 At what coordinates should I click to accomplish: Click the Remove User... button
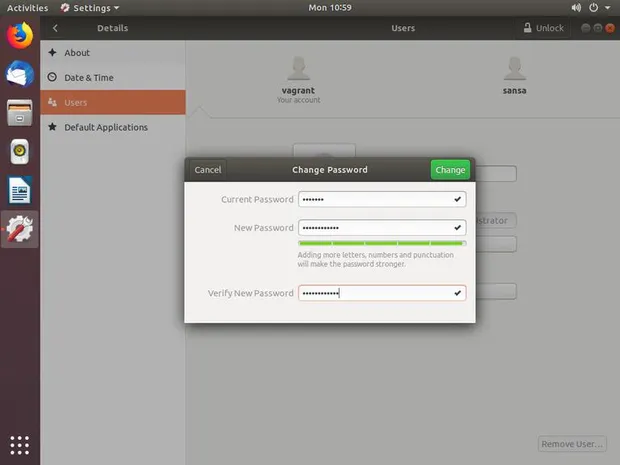pos(572,444)
